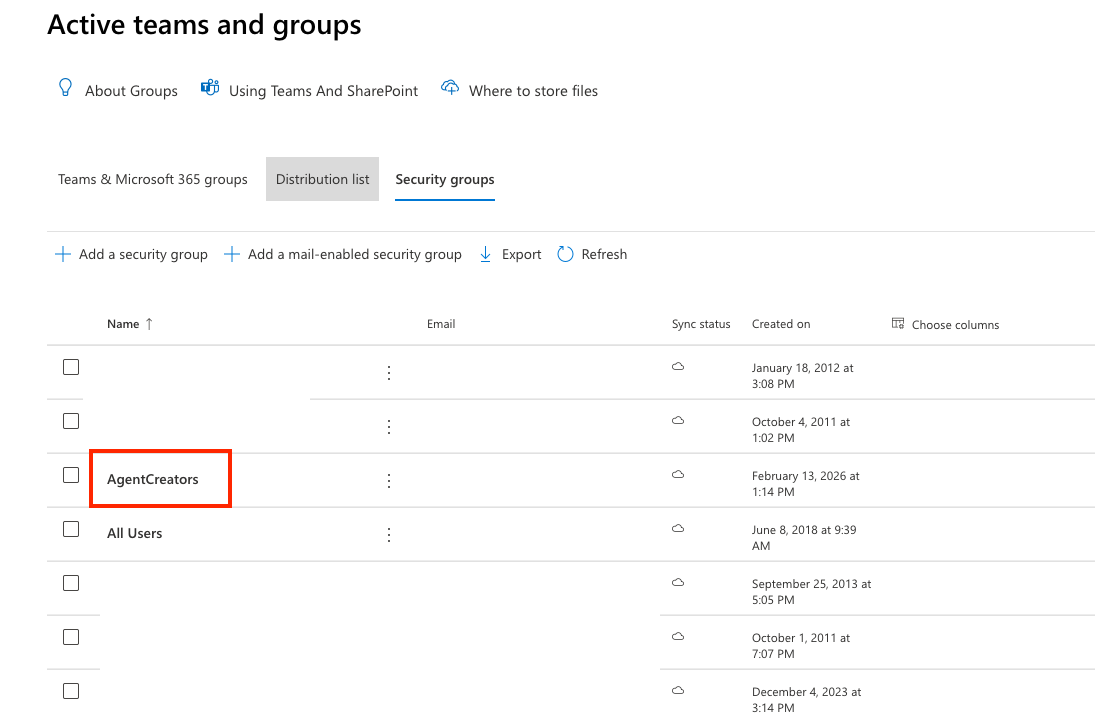The width and height of the screenshot is (1095, 717).
Task: Click the Refresh icon
Action: tap(566, 253)
